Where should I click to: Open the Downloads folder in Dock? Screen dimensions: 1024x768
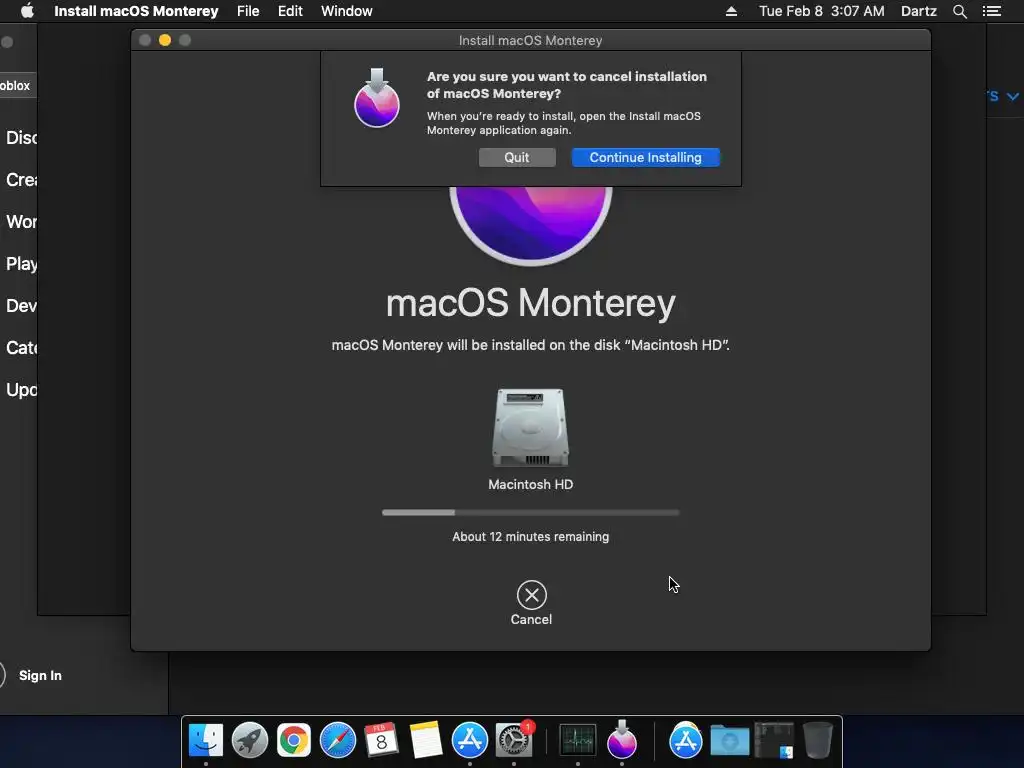(729, 740)
